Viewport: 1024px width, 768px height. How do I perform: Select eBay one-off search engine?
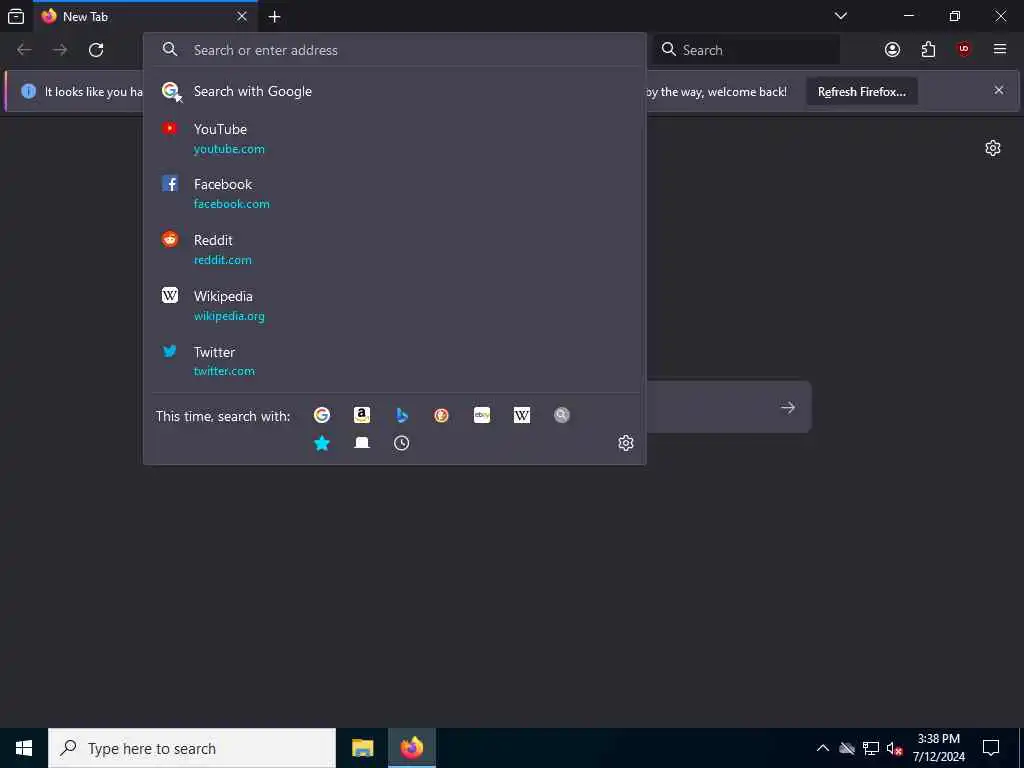pos(482,415)
